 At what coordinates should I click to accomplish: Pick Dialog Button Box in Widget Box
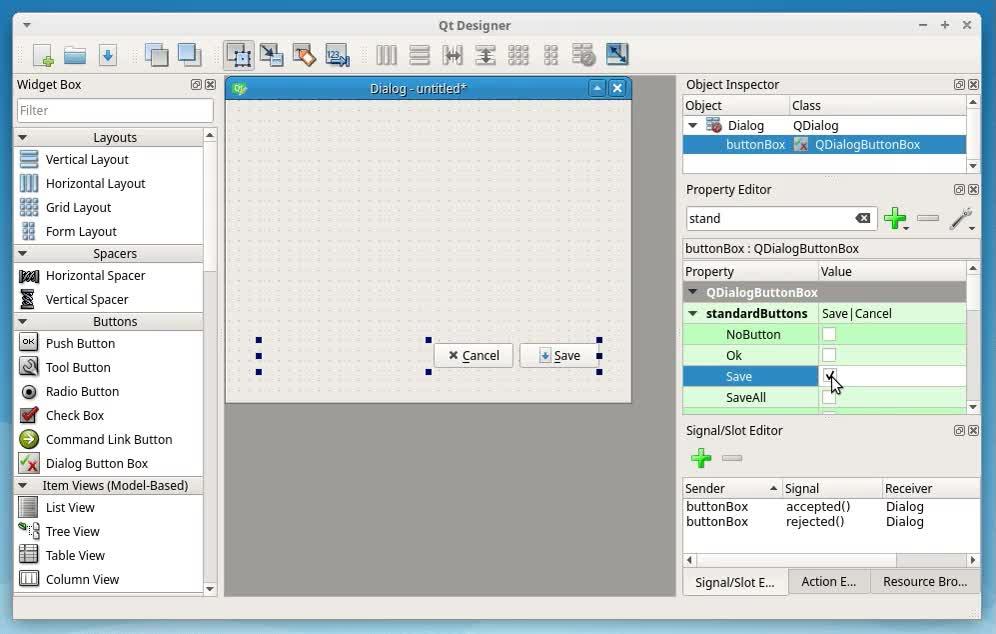click(x=97, y=464)
